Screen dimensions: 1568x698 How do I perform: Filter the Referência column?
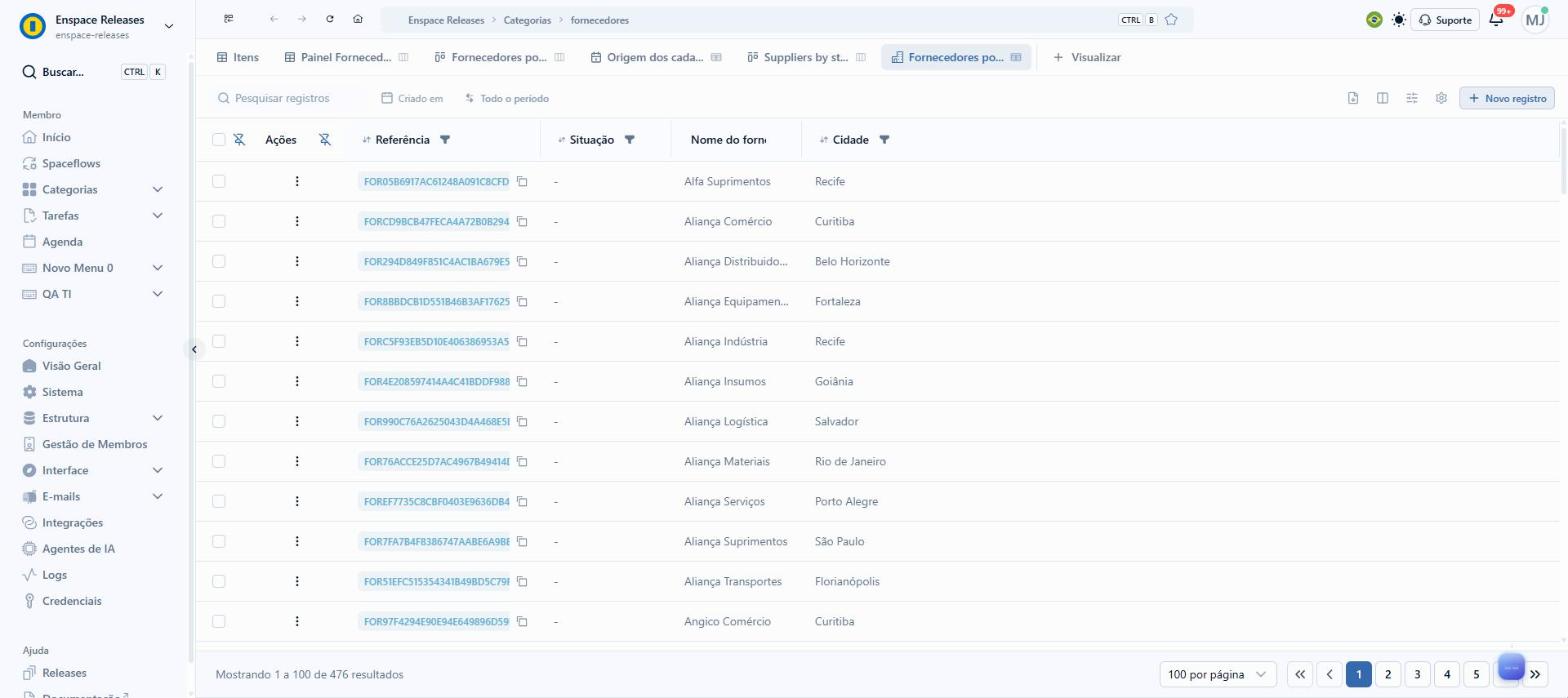pyautogui.click(x=445, y=140)
